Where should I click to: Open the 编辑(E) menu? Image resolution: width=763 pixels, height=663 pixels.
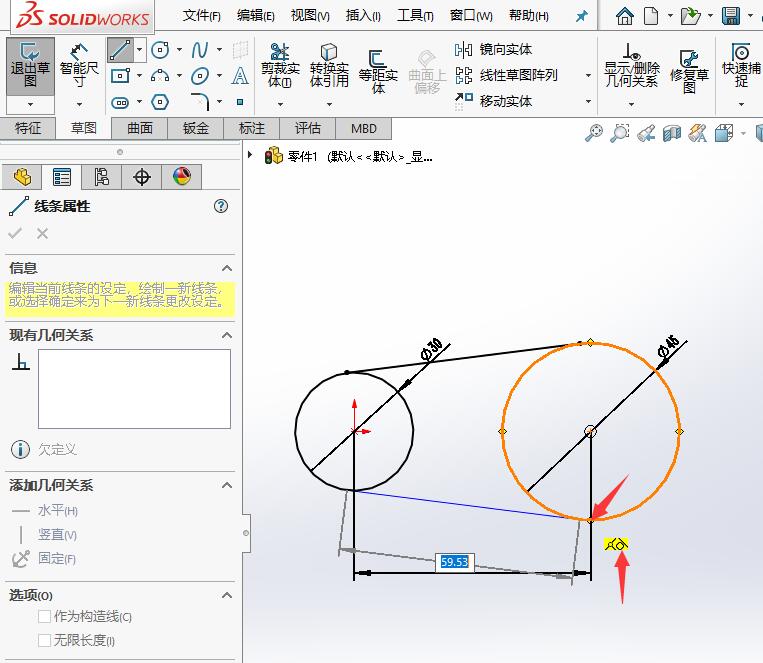point(255,16)
